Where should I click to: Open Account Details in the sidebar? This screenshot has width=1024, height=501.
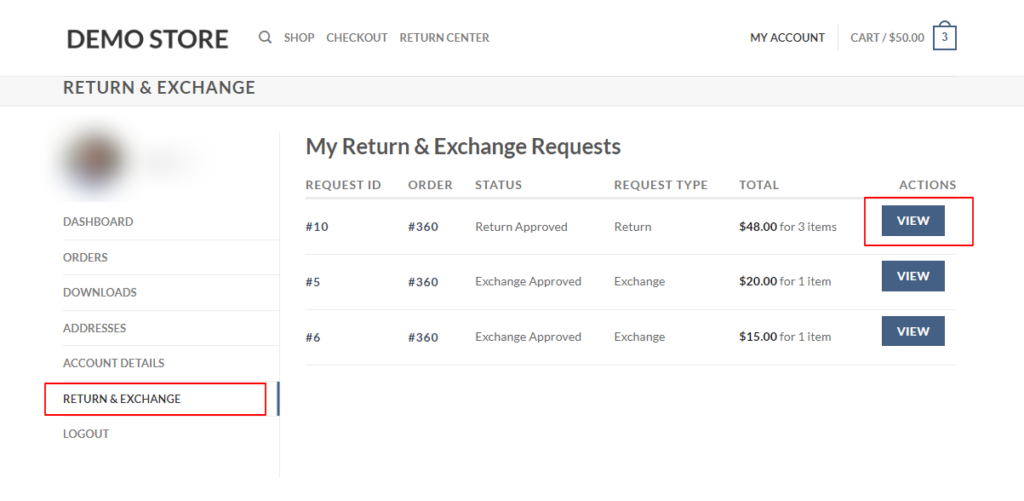pos(113,363)
